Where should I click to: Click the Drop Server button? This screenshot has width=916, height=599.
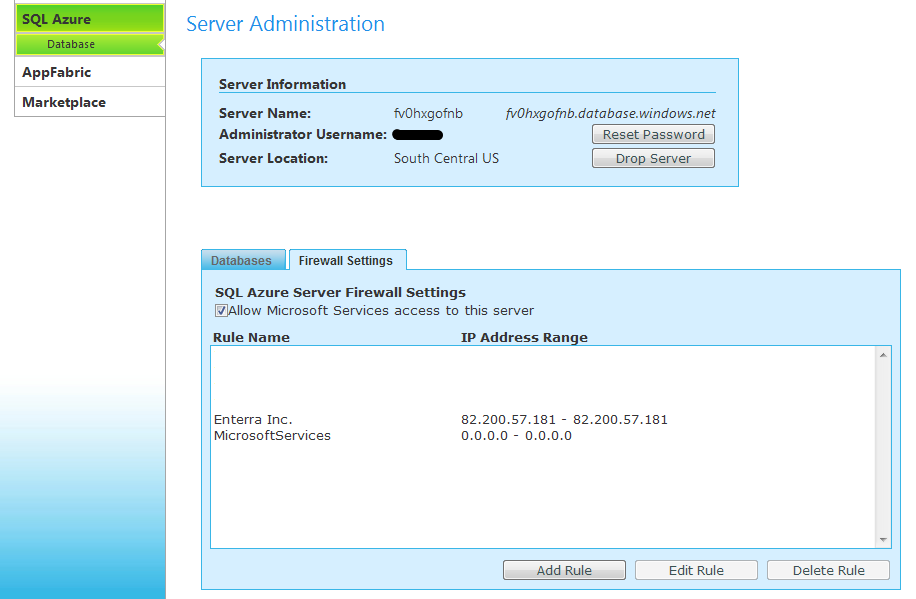pyautogui.click(x=653, y=158)
